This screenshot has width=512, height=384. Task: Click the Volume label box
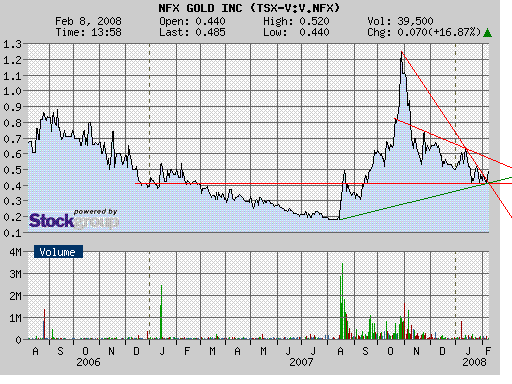[x=58, y=252]
